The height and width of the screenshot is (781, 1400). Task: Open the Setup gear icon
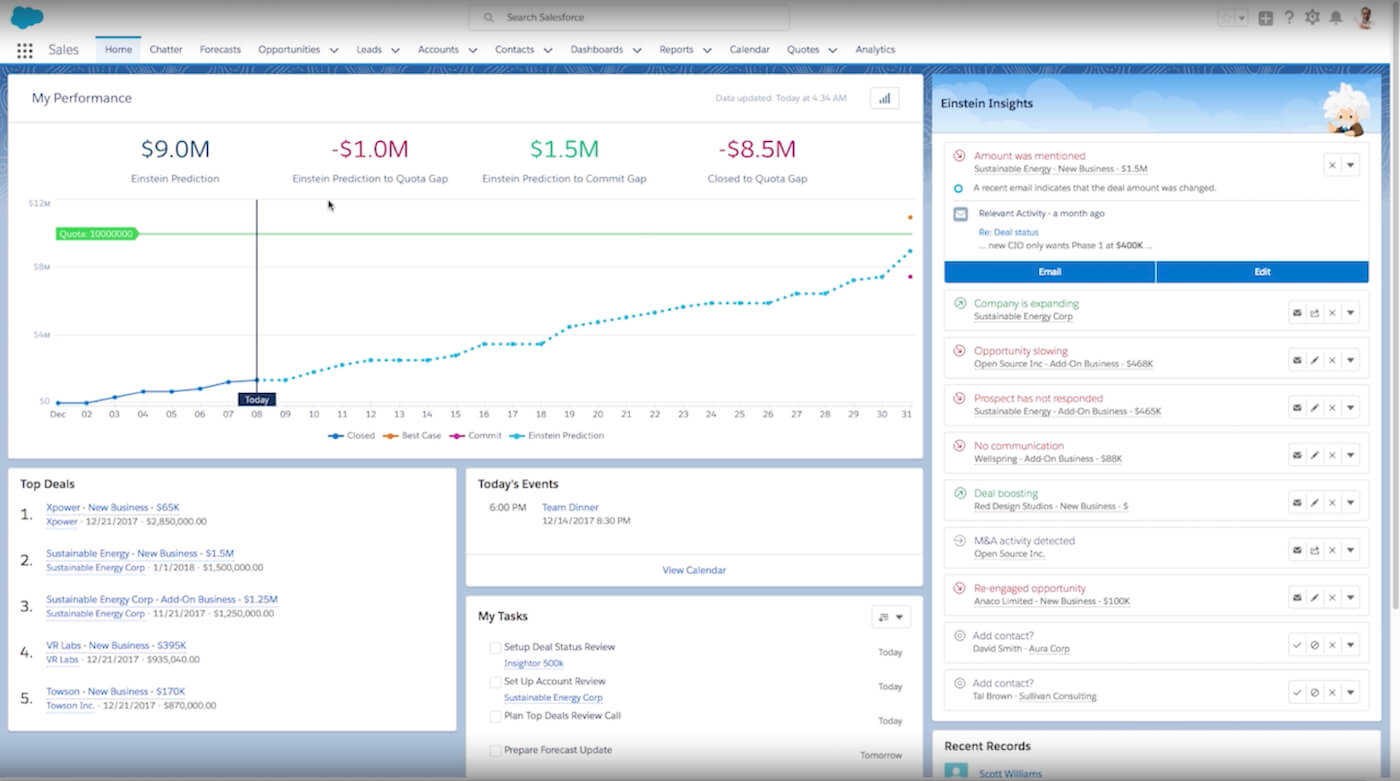[x=1312, y=18]
